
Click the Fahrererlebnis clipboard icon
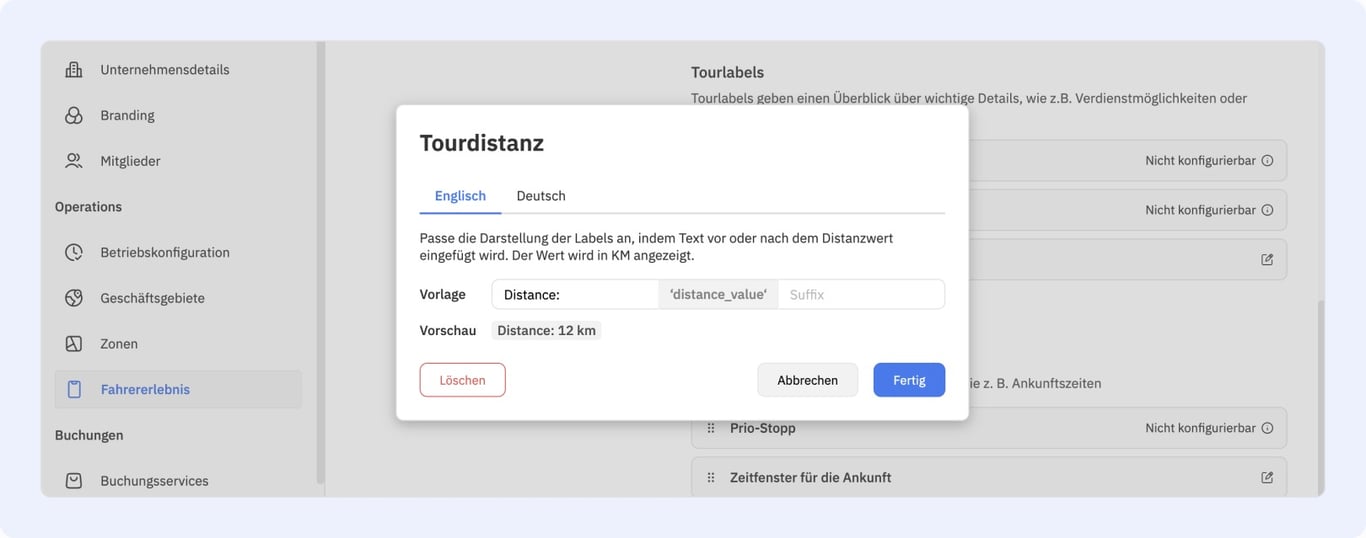pos(74,389)
